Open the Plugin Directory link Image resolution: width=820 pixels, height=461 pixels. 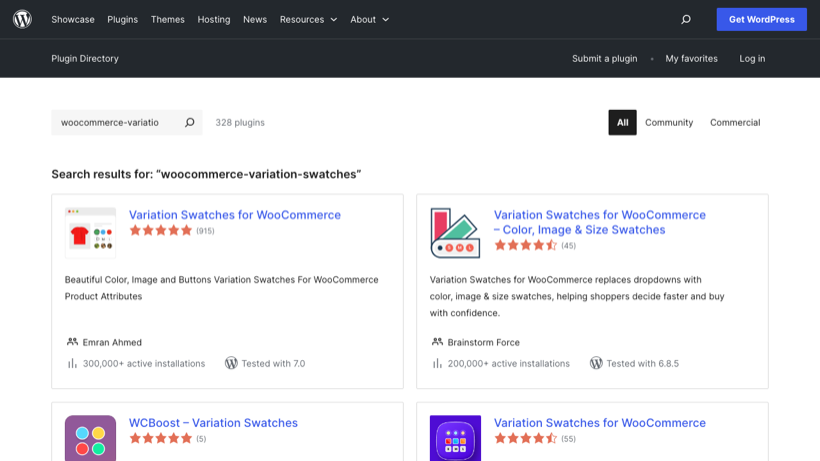pyautogui.click(x=85, y=59)
